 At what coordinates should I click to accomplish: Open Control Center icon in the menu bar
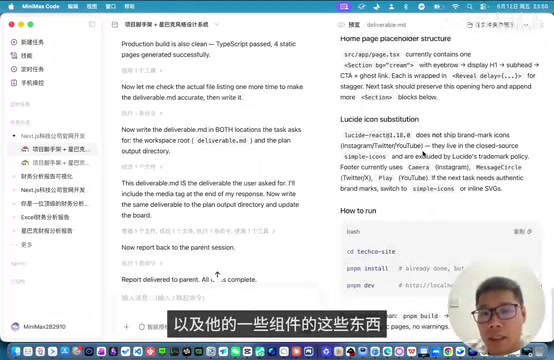[483, 6]
